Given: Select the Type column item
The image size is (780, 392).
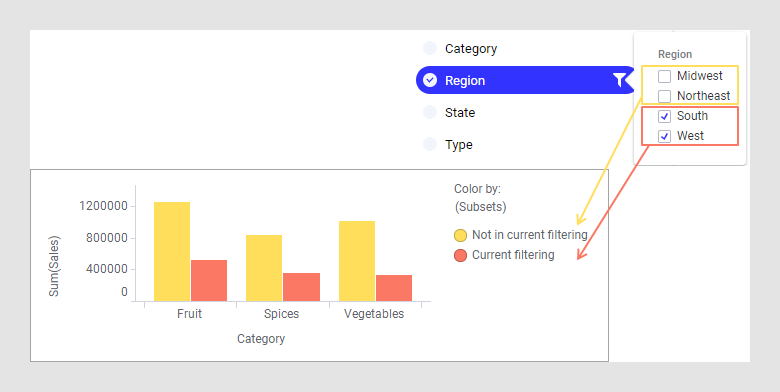Looking at the screenshot, I should [x=459, y=145].
